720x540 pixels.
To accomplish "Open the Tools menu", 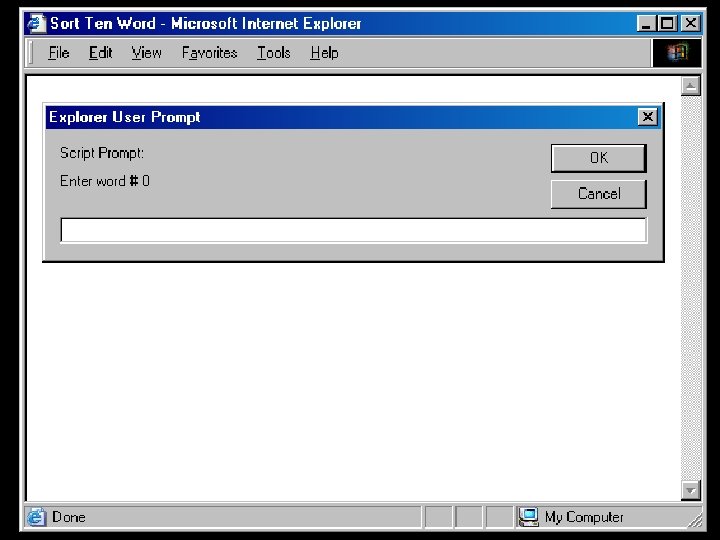I will [x=274, y=53].
